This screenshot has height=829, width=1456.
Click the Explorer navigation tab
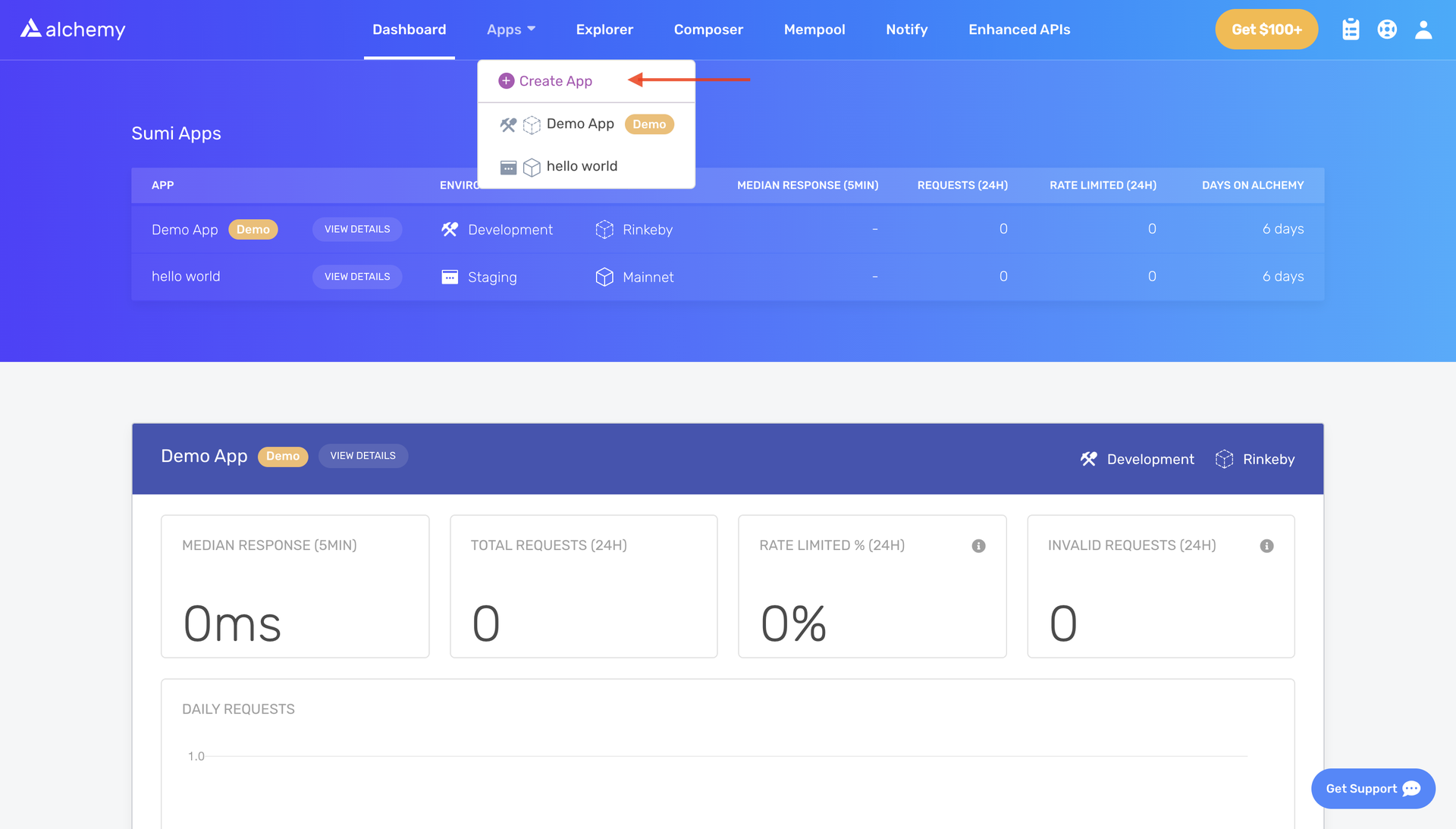(604, 29)
